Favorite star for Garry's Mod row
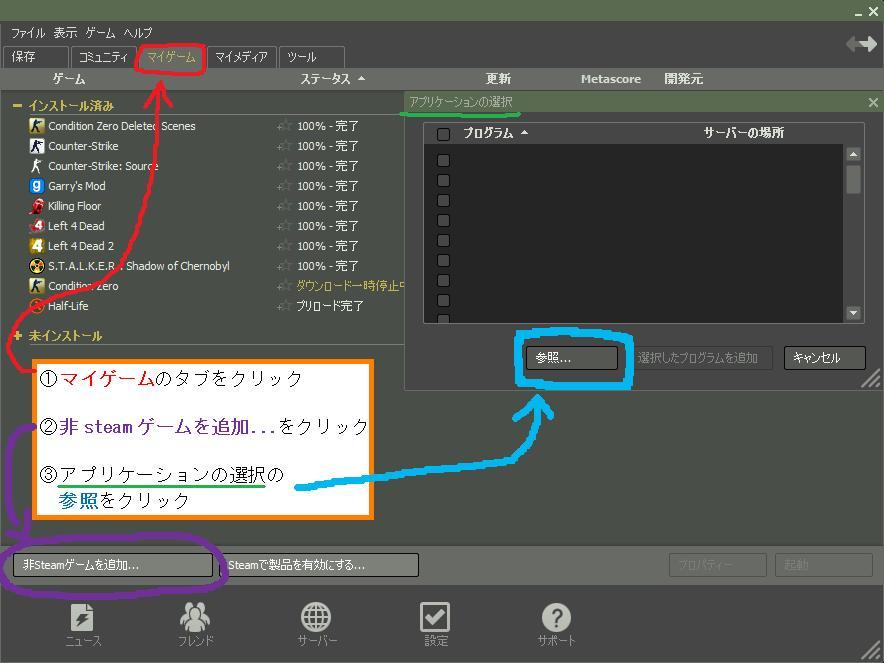Image resolution: width=884 pixels, height=663 pixels. 284,186
